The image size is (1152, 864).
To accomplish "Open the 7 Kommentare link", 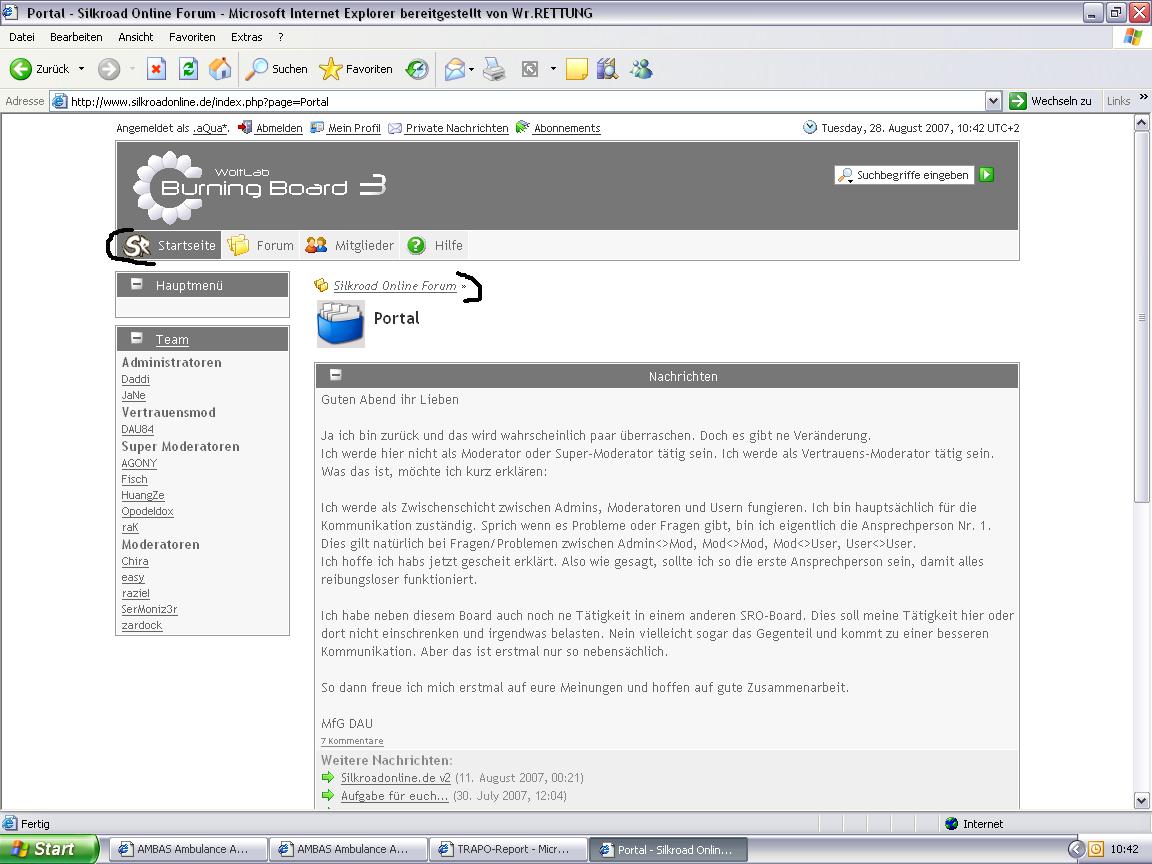I will [352, 741].
